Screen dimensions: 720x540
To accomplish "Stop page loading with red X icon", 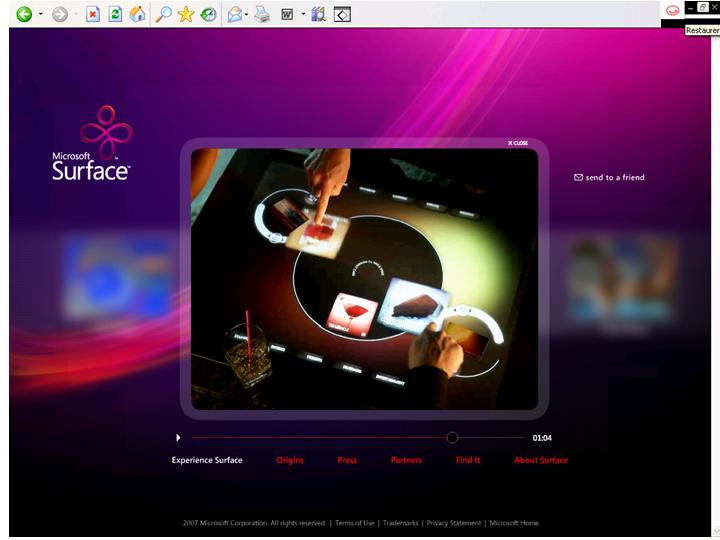I will coord(92,14).
